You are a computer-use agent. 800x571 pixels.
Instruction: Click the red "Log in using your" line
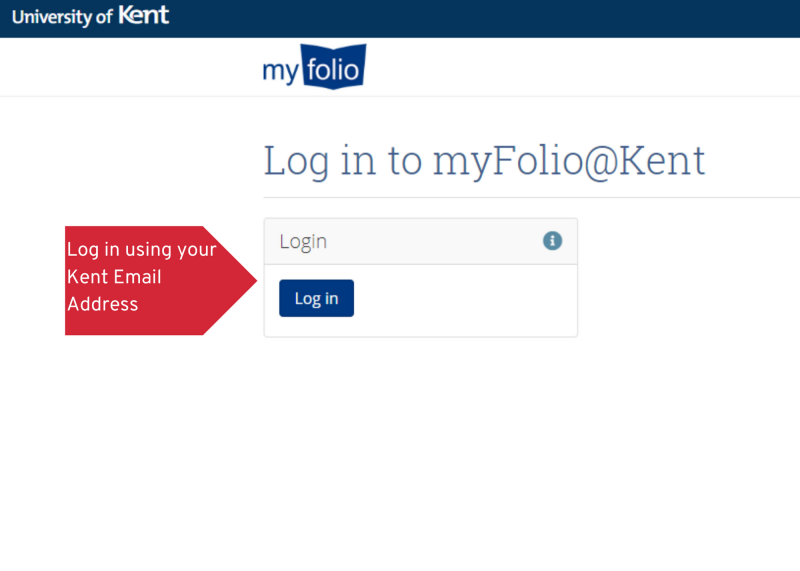point(142,250)
